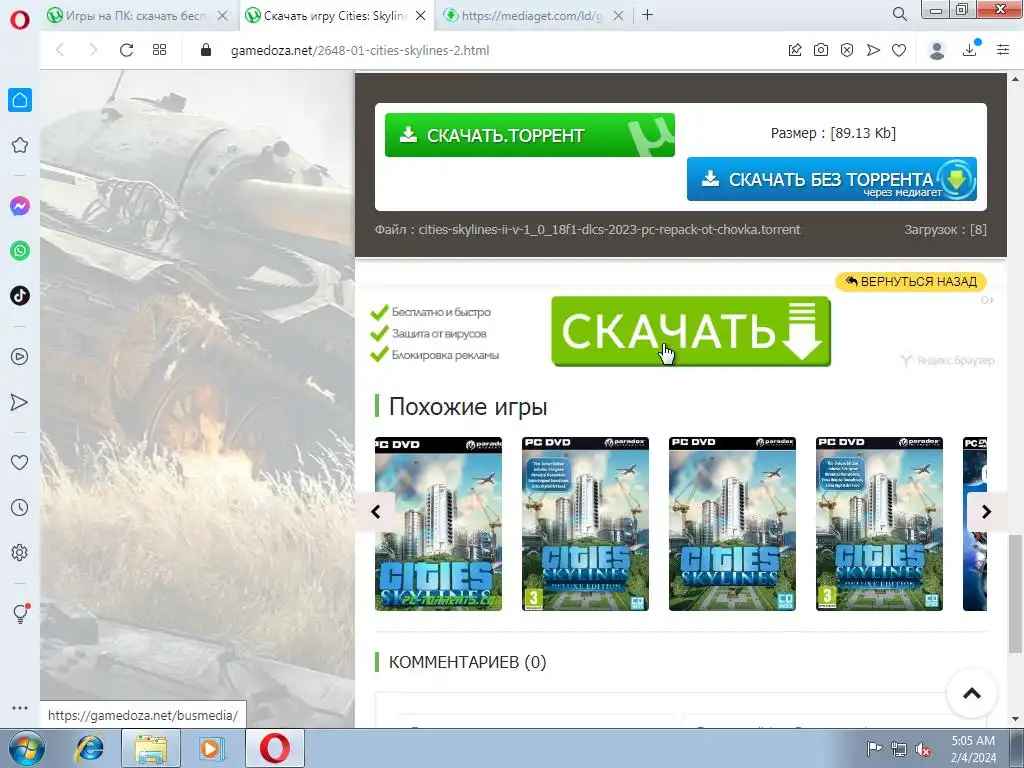The image size is (1024, 768).
Task: Open TikTok in the sidebar
Action: click(20, 295)
